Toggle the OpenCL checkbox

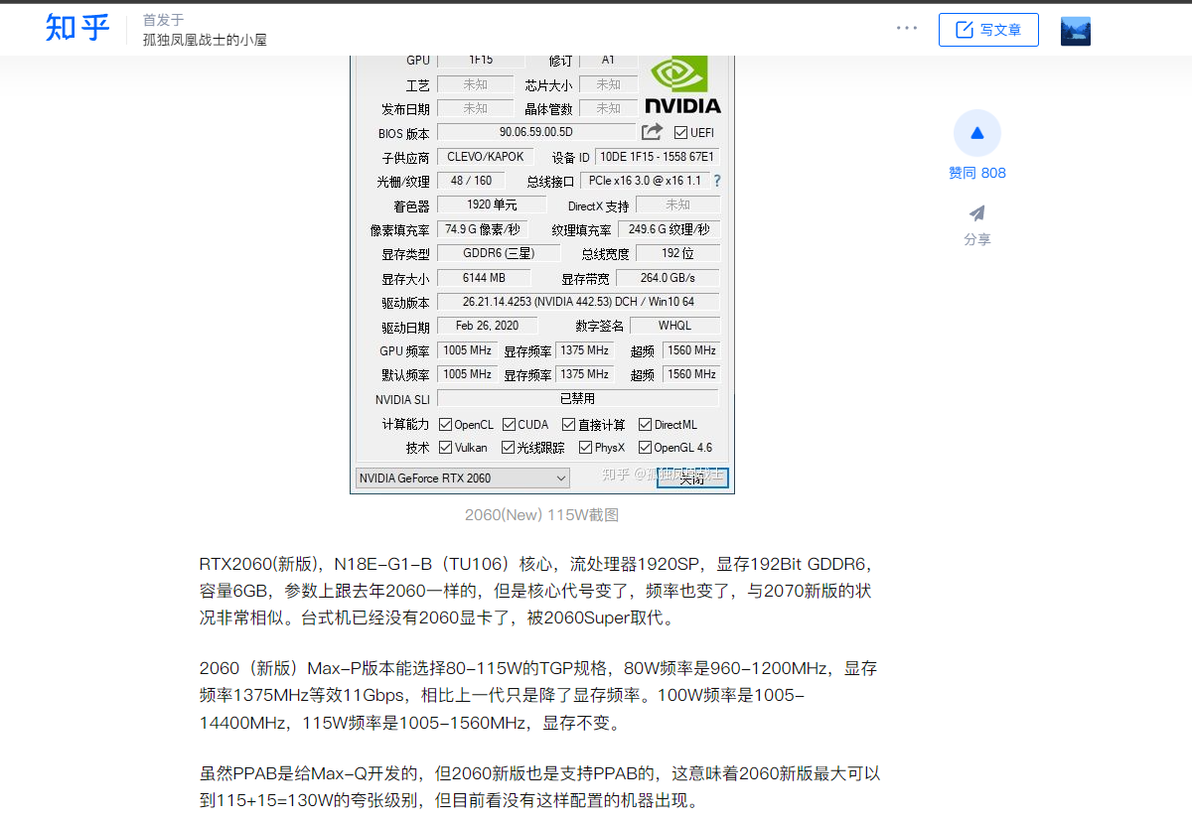pos(445,424)
